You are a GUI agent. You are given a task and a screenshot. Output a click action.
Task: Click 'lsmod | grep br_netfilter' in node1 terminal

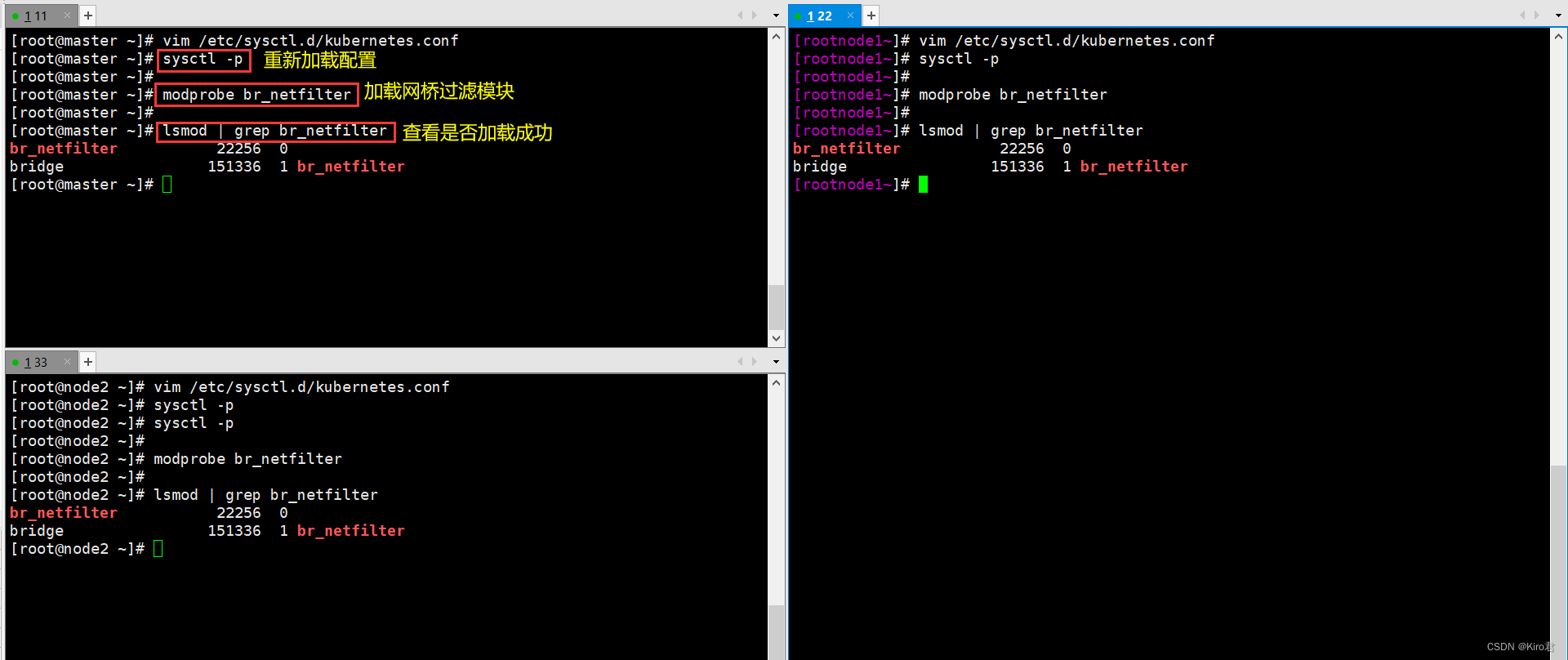point(1031,131)
